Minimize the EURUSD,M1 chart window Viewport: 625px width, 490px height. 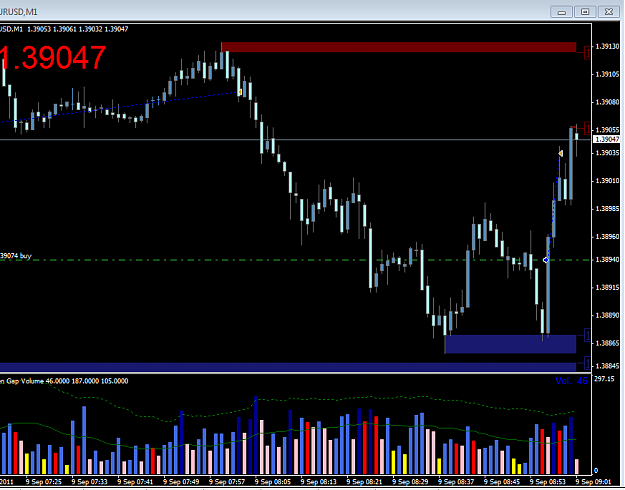(x=562, y=12)
